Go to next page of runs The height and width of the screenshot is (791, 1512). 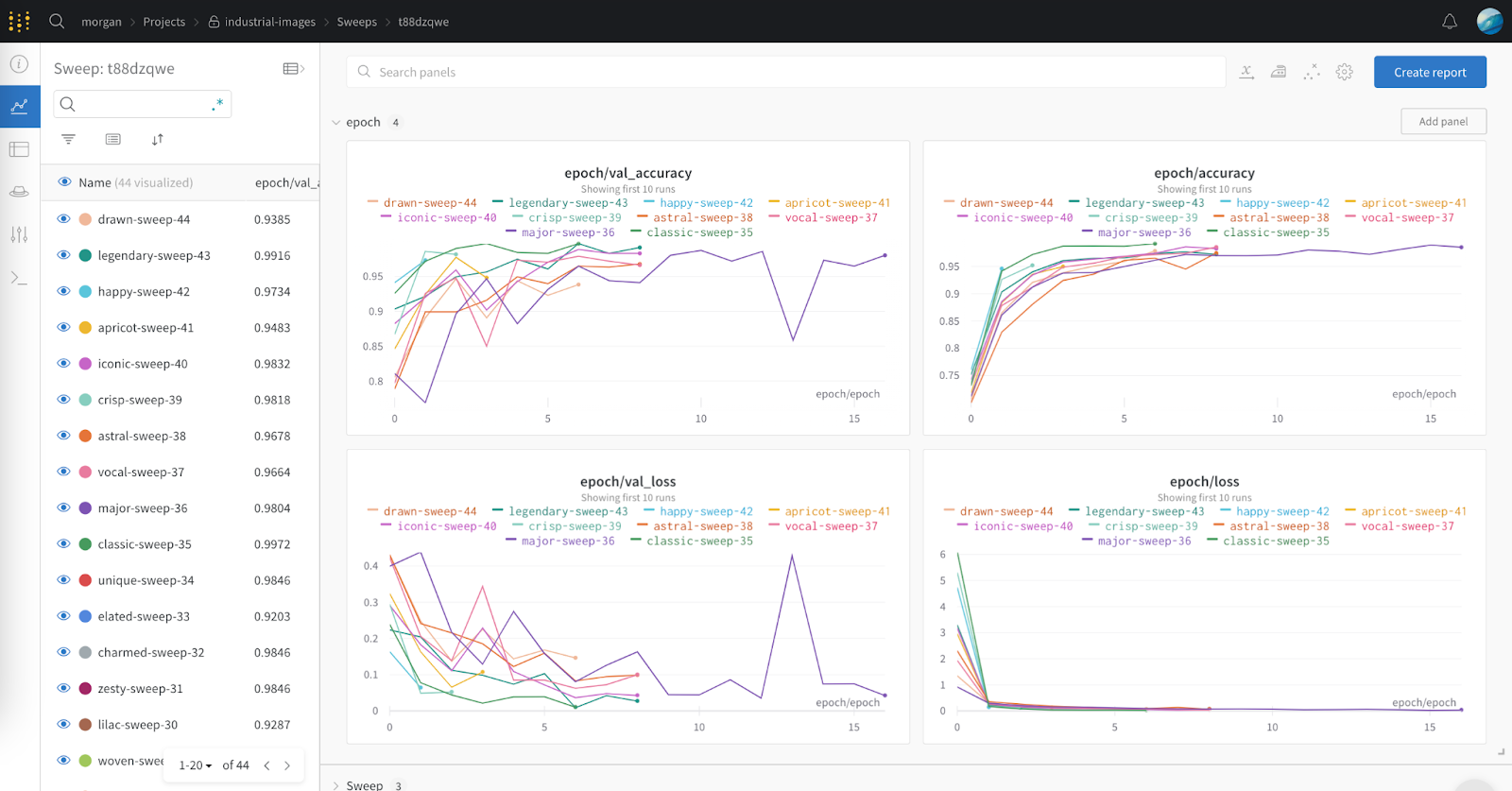point(287,765)
